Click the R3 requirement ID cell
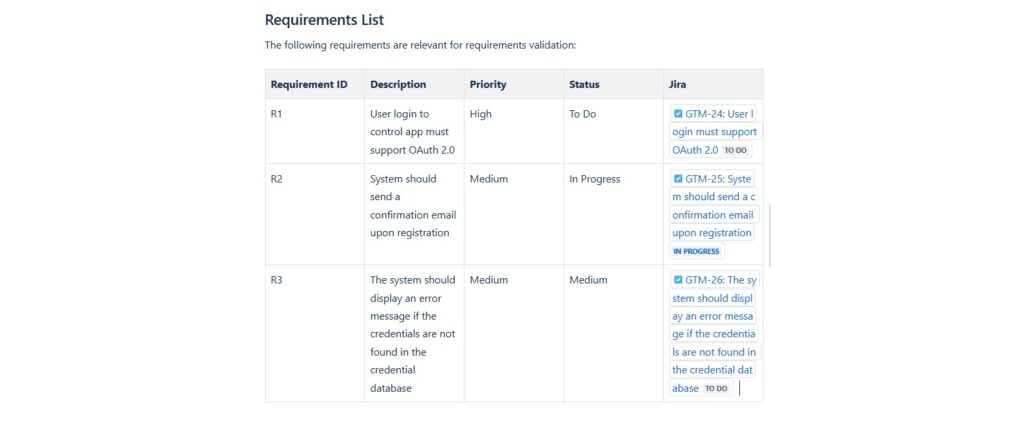 277,280
